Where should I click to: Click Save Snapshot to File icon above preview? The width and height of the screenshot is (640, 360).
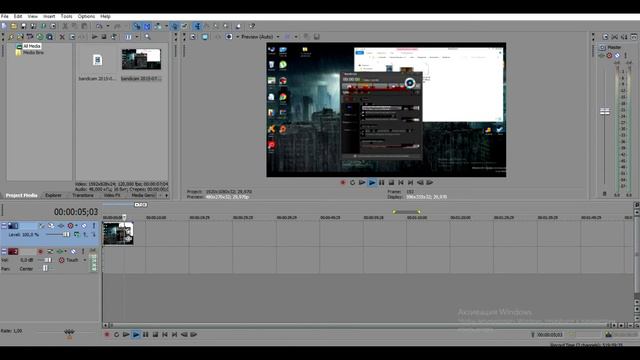point(316,37)
